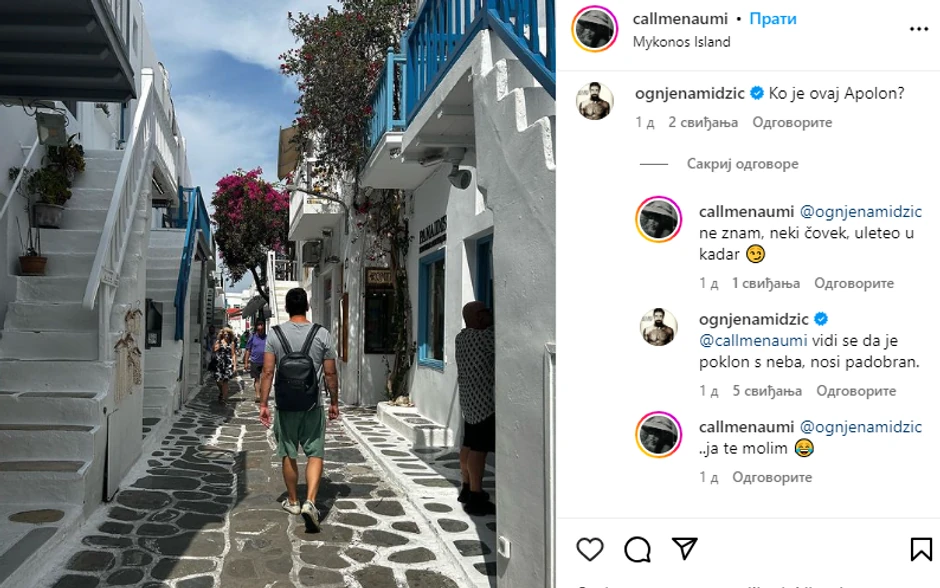Click callmenaumi avatar on 'ne znam' reply
The height and width of the screenshot is (588, 940).
pyautogui.click(x=658, y=219)
